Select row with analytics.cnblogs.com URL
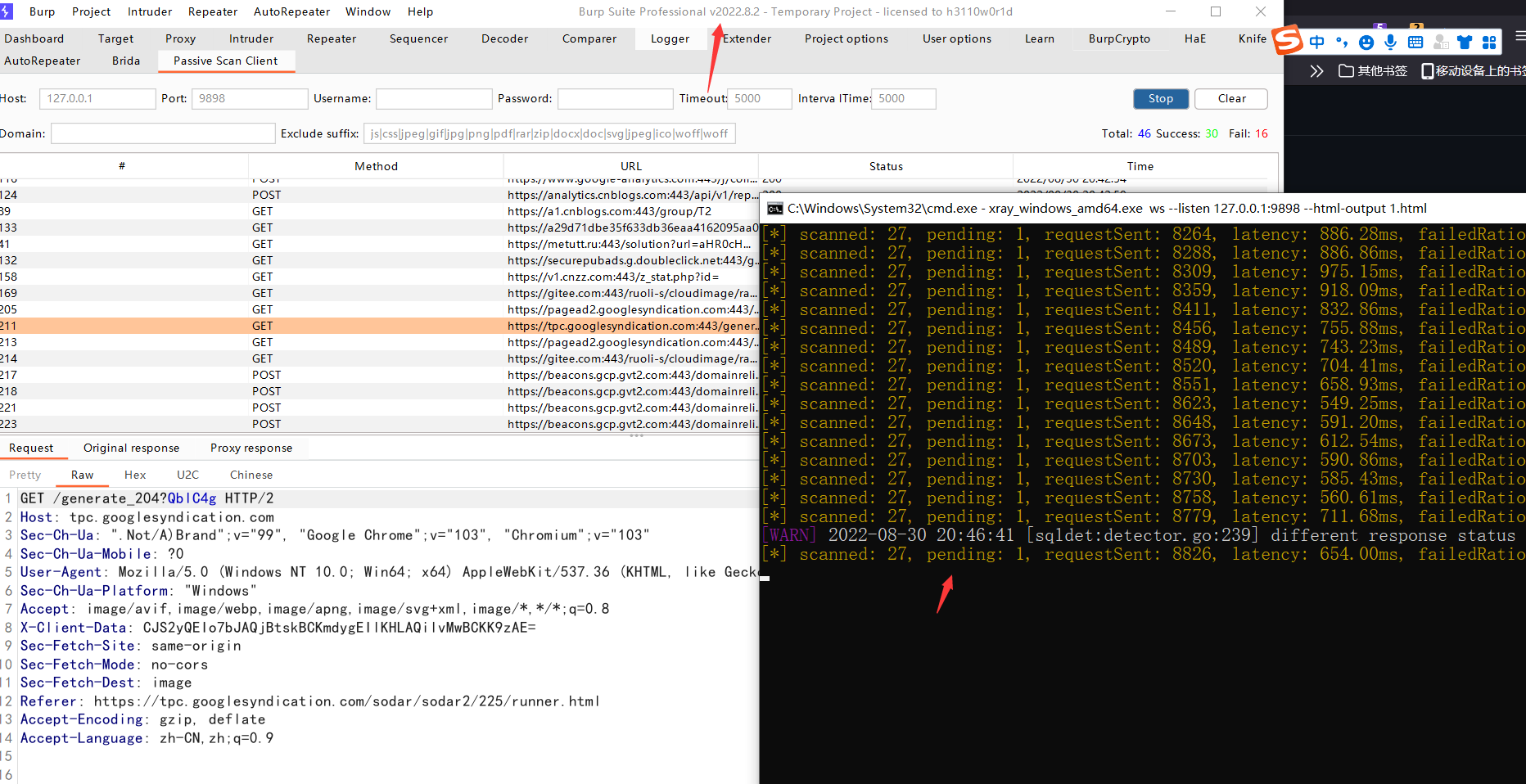This screenshot has height=784, width=1526. pyautogui.click(x=379, y=195)
